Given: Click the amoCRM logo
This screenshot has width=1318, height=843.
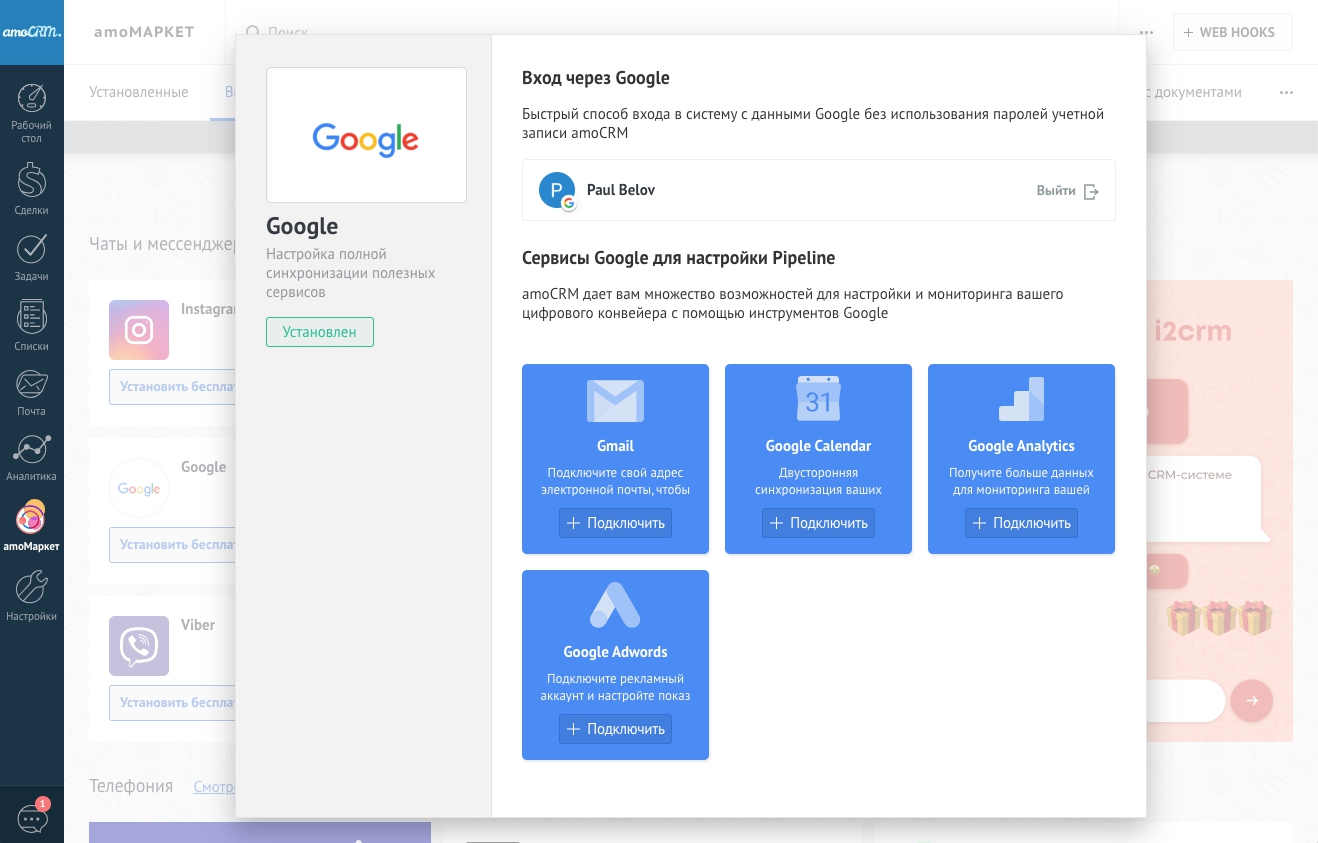Looking at the screenshot, I should point(32,32).
